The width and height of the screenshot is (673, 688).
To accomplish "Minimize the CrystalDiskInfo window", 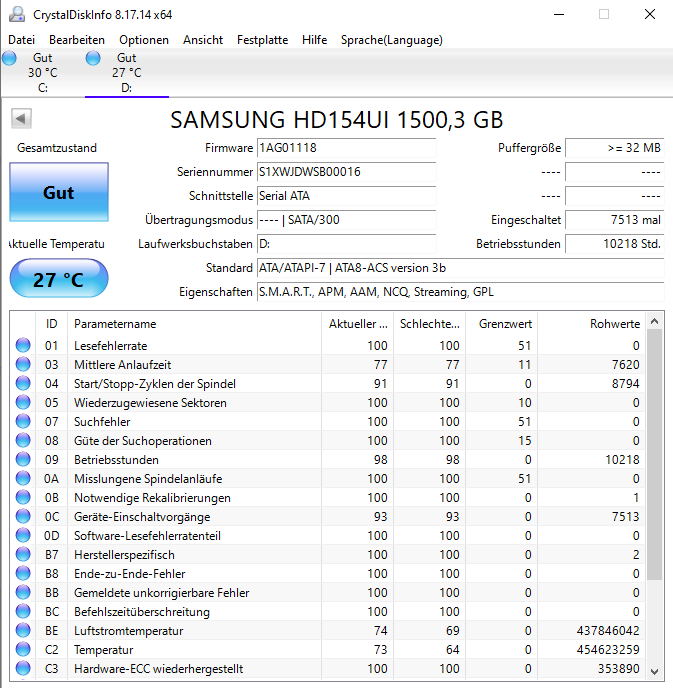I will [559, 14].
